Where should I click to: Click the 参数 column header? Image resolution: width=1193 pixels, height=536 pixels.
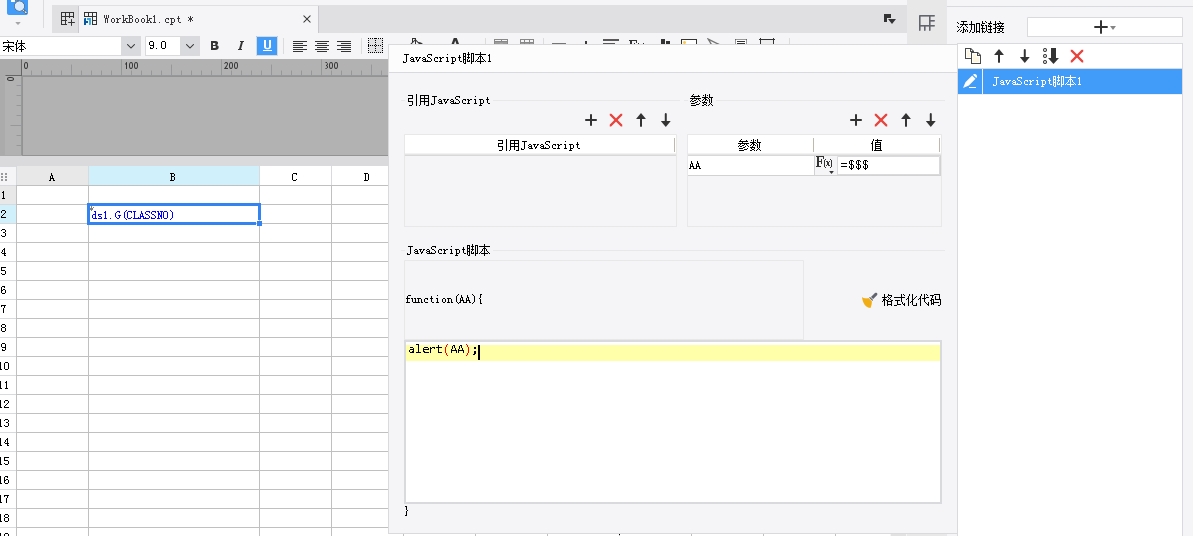[x=750, y=145]
